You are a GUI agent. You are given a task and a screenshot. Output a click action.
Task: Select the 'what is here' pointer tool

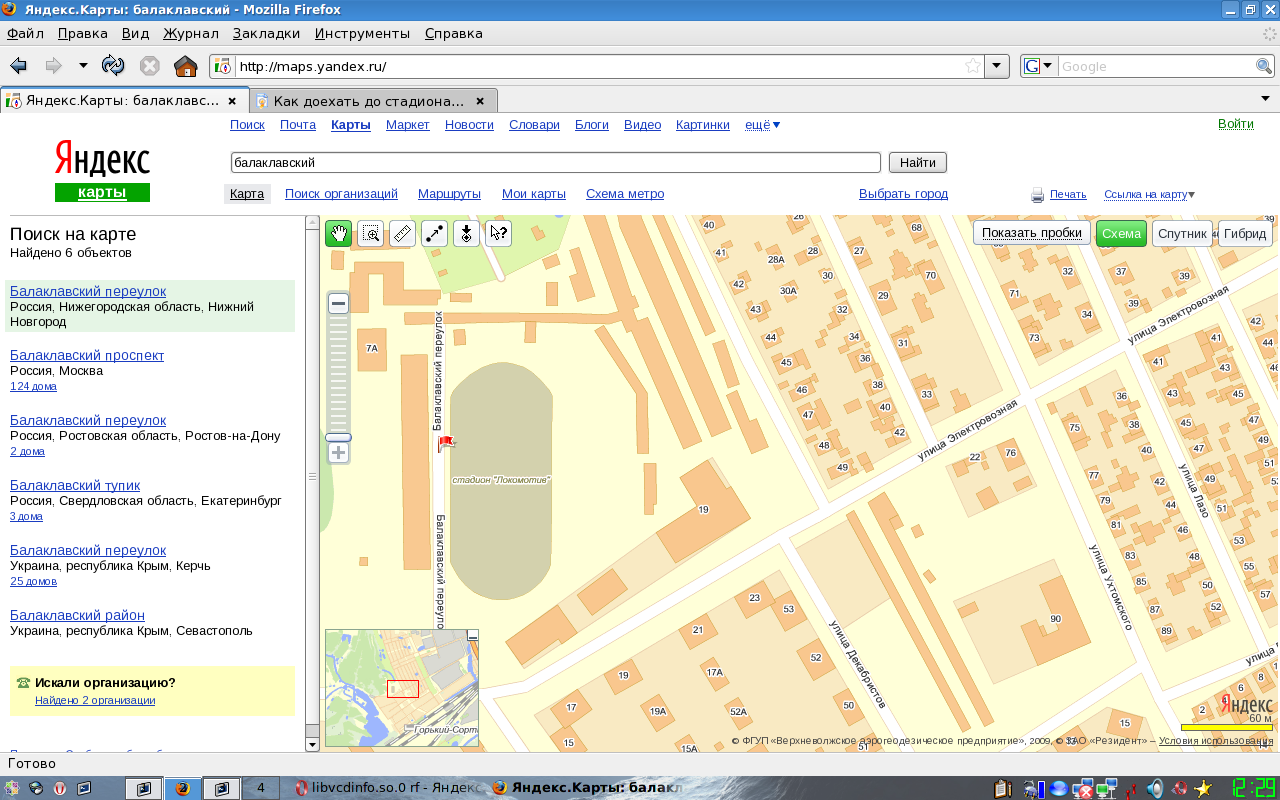coord(498,234)
